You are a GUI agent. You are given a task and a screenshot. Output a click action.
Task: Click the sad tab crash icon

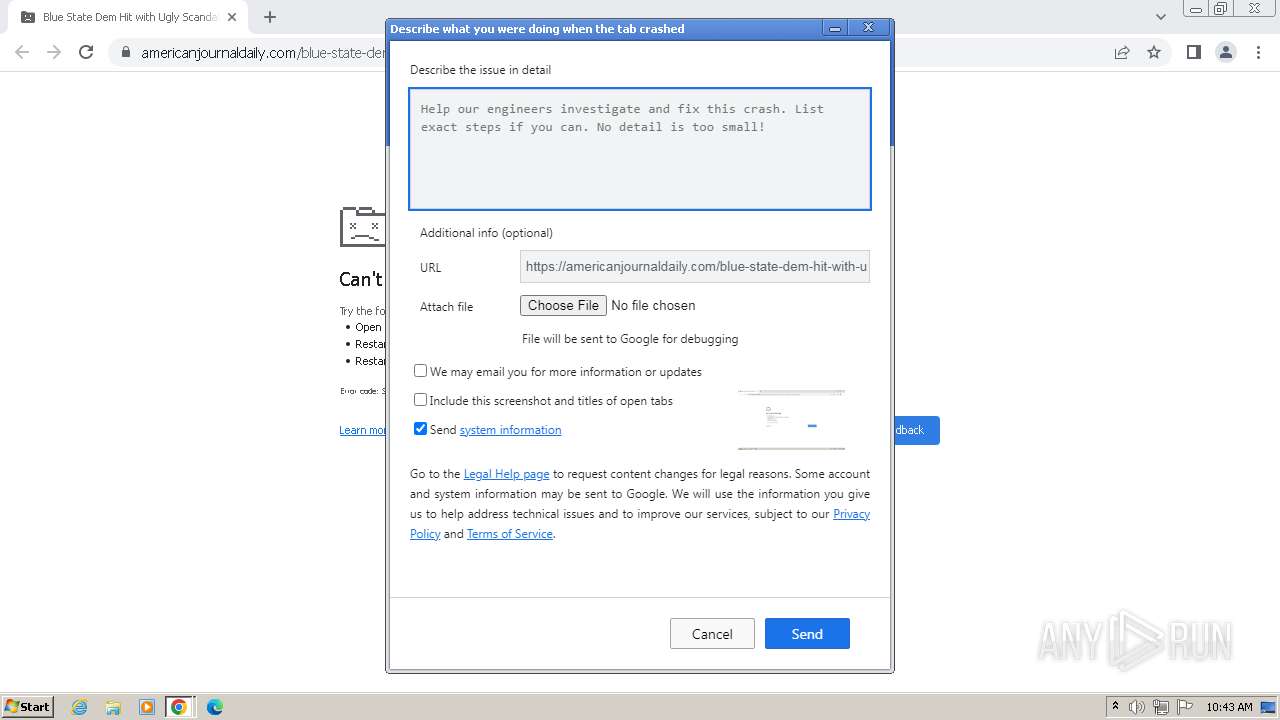[361, 227]
